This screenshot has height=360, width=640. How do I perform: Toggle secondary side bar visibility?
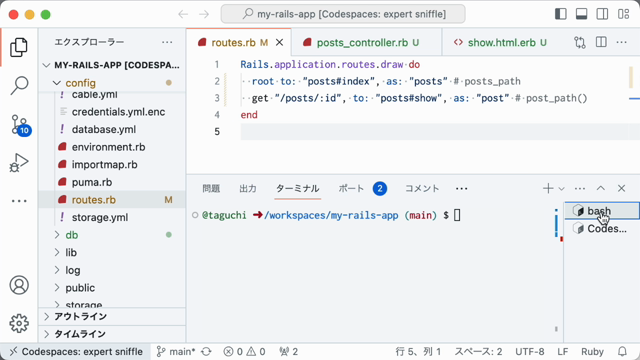coord(602,14)
